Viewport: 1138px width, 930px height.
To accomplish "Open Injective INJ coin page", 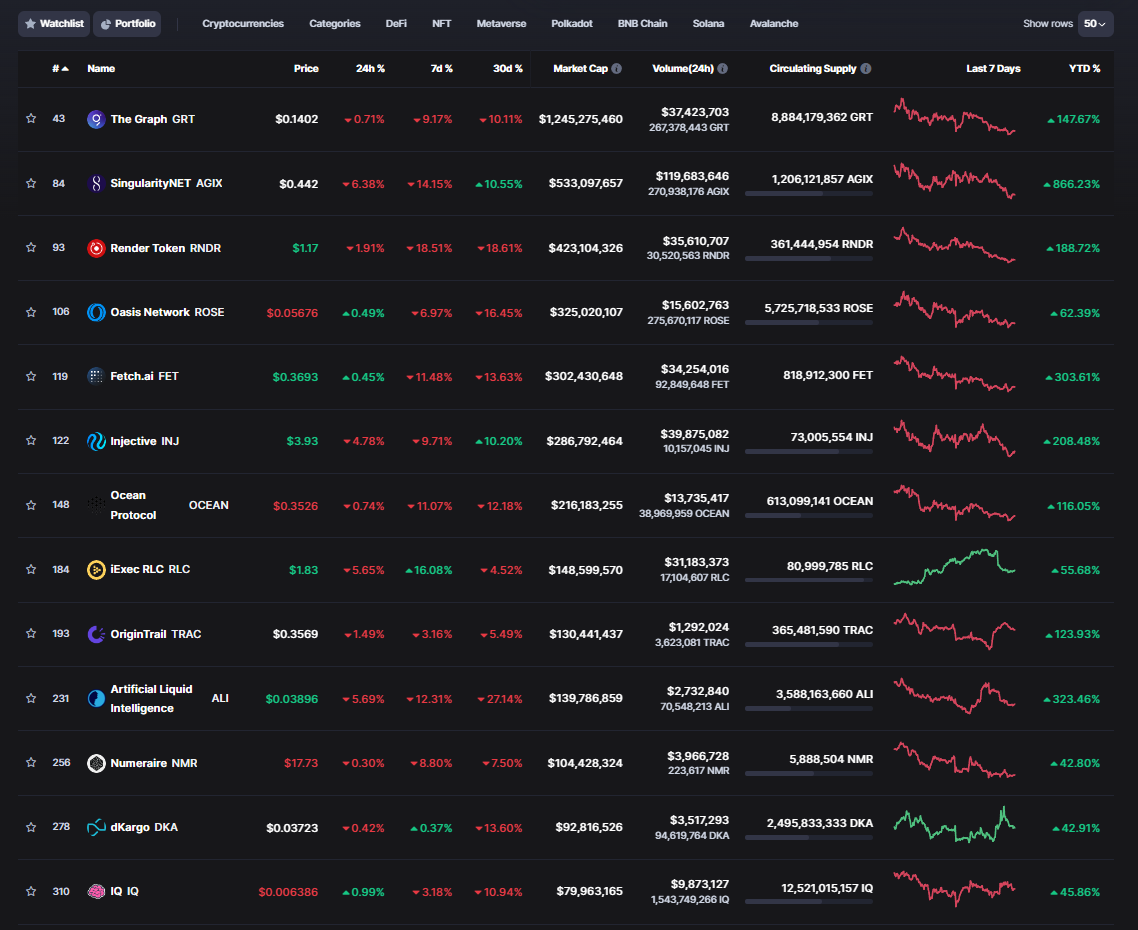I will [144, 441].
